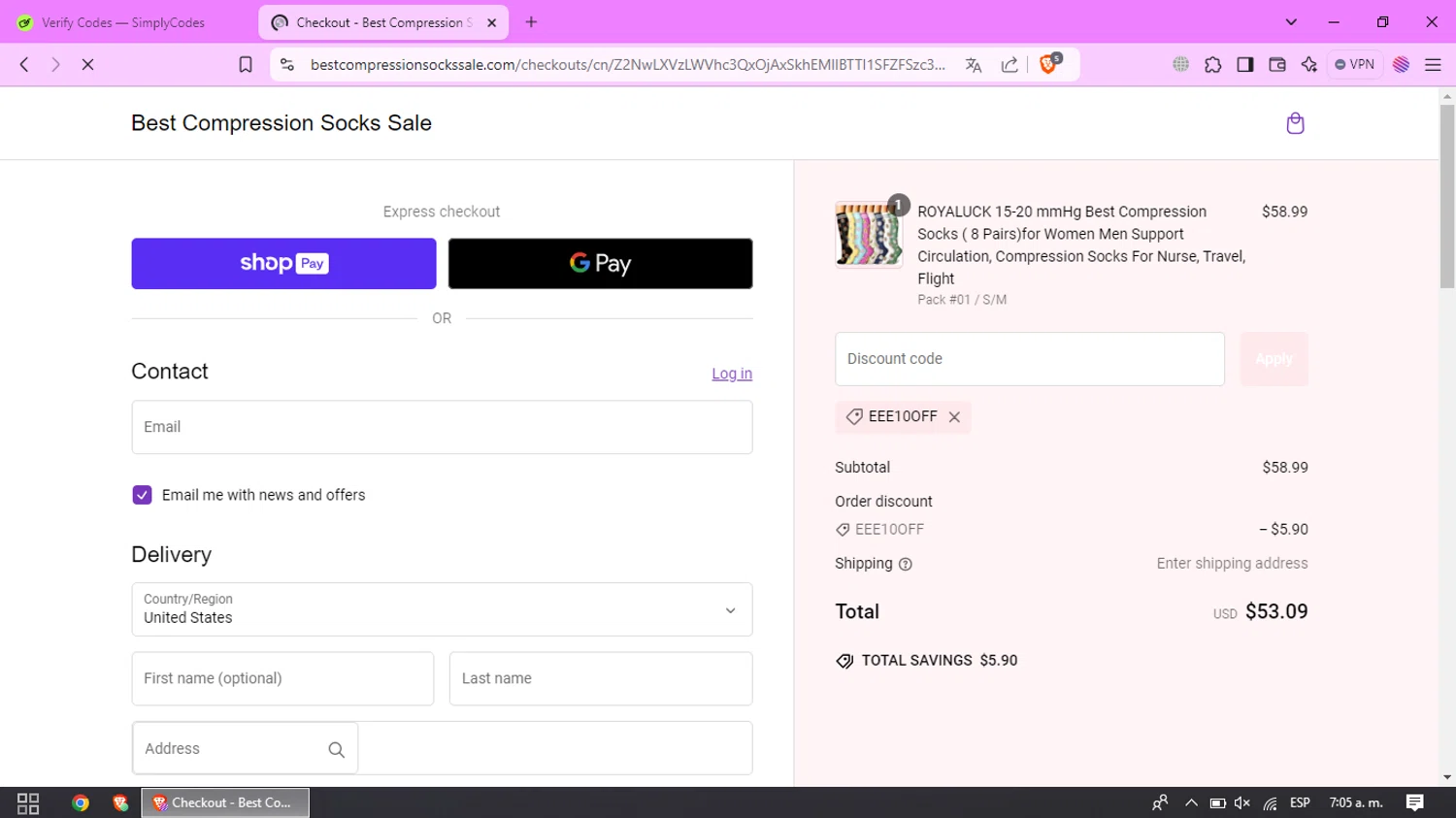Click the $53.09 total amount
This screenshot has width=1456, height=818.
[x=1276, y=611]
